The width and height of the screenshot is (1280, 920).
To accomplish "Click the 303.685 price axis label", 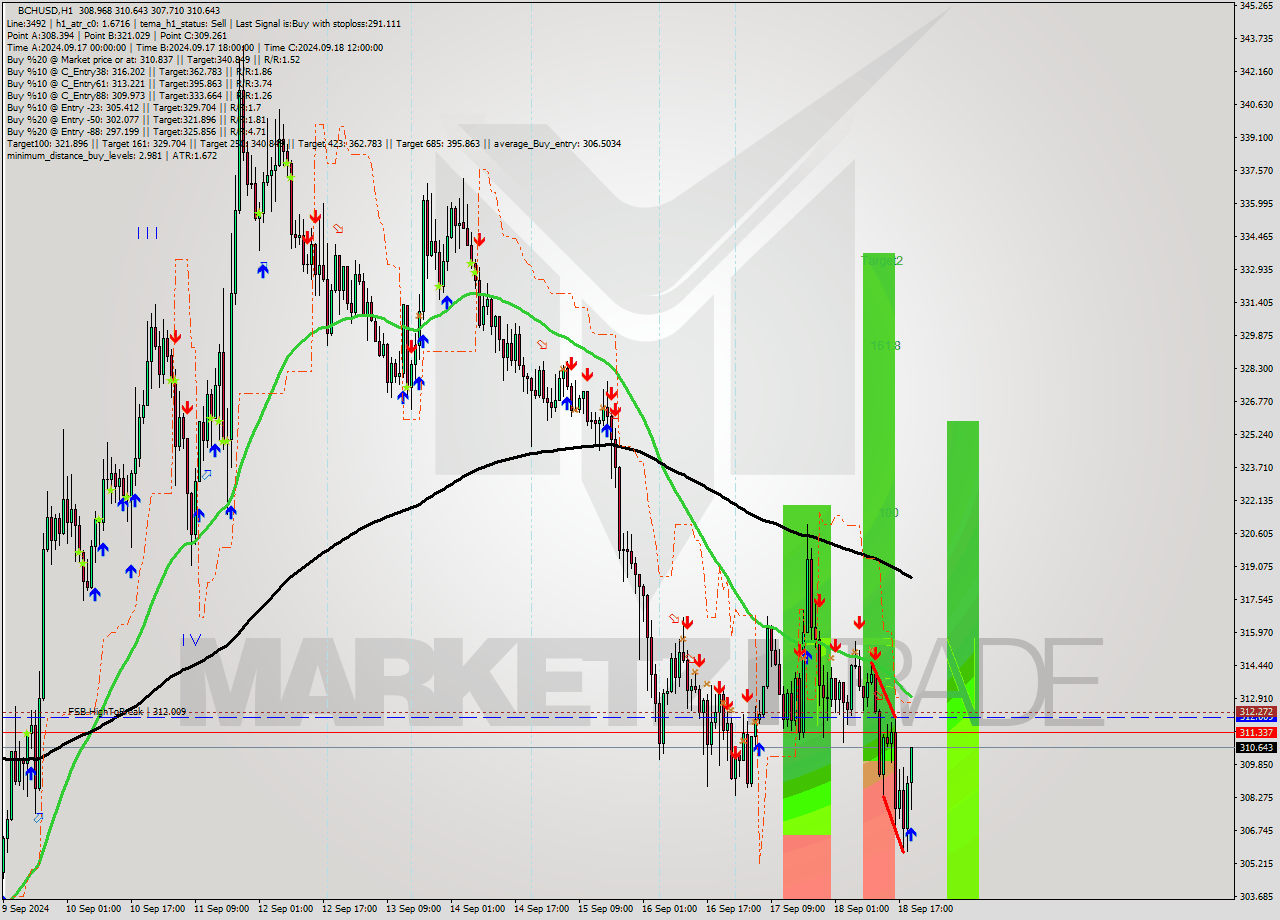I will (1256, 896).
